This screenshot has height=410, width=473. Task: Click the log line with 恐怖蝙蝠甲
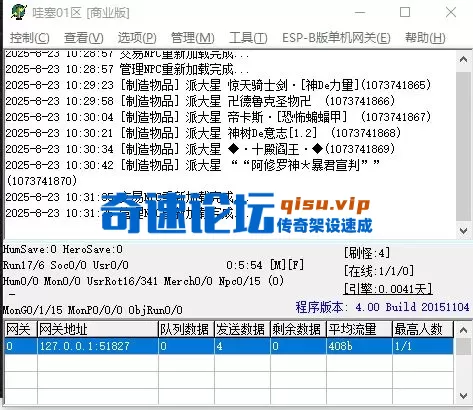tap(218, 117)
